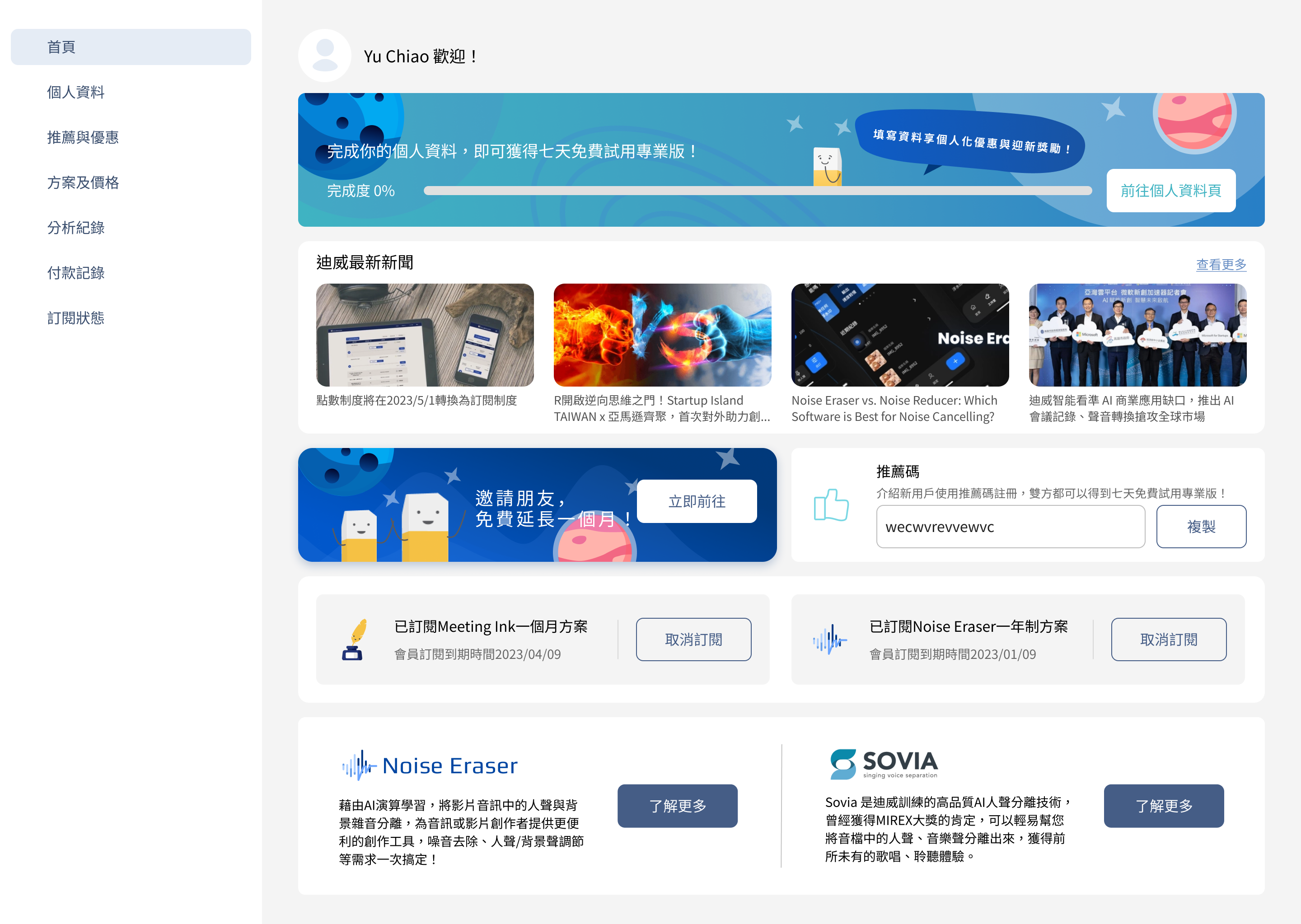Click the user avatar icon
Image resolution: width=1301 pixels, height=924 pixels.
point(324,56)
